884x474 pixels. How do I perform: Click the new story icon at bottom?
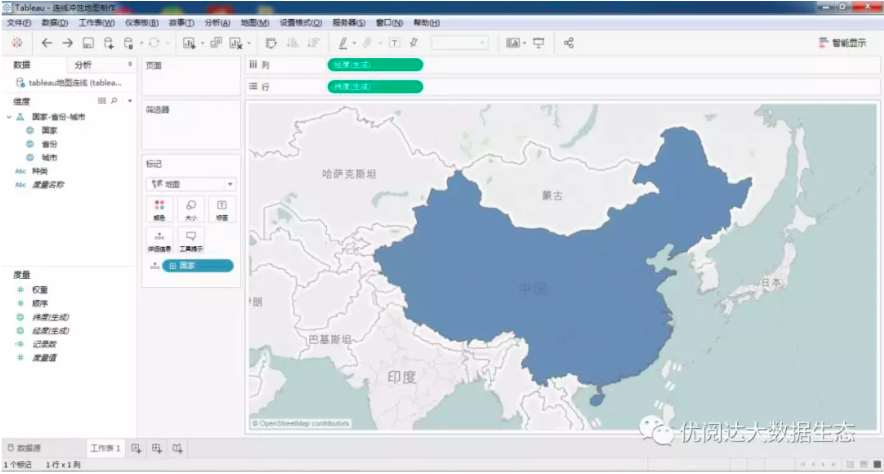click(177, 448)
